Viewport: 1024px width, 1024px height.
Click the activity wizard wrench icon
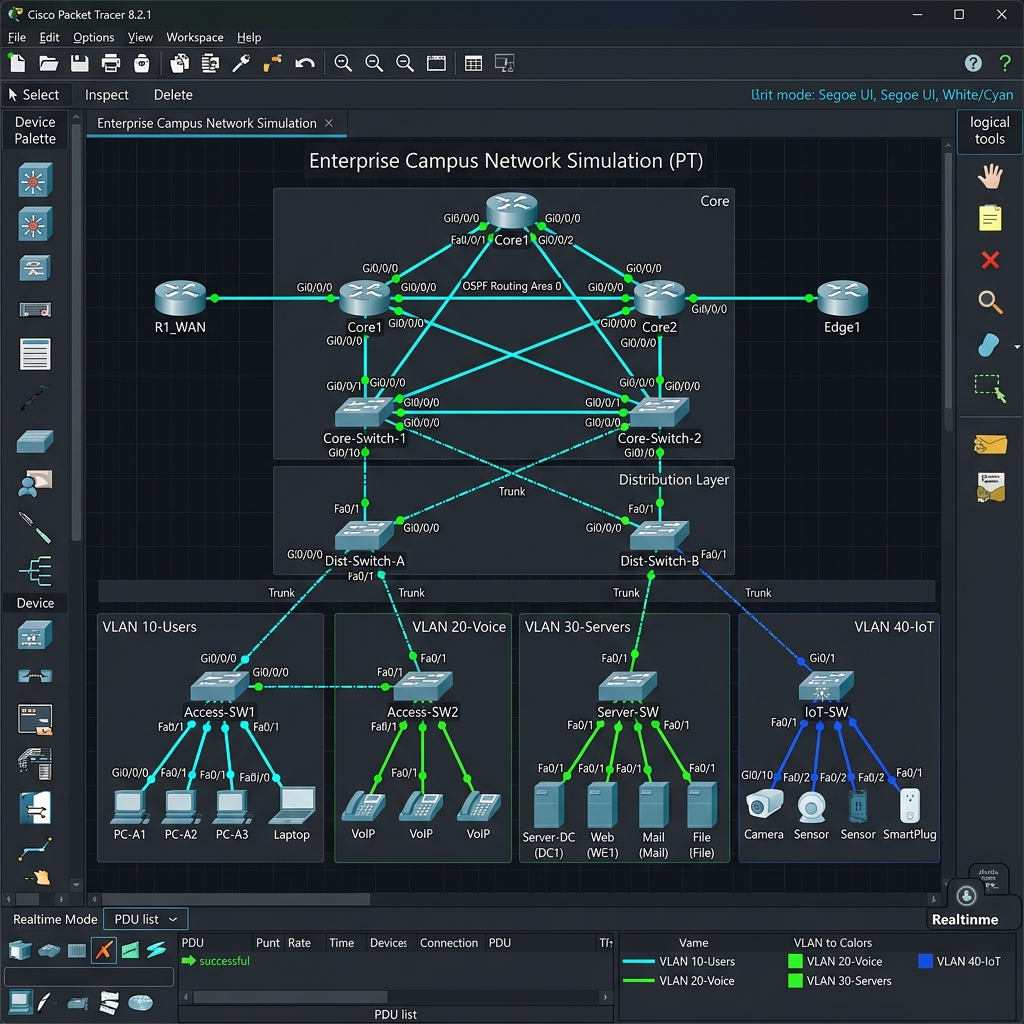[x=241, y=63]
